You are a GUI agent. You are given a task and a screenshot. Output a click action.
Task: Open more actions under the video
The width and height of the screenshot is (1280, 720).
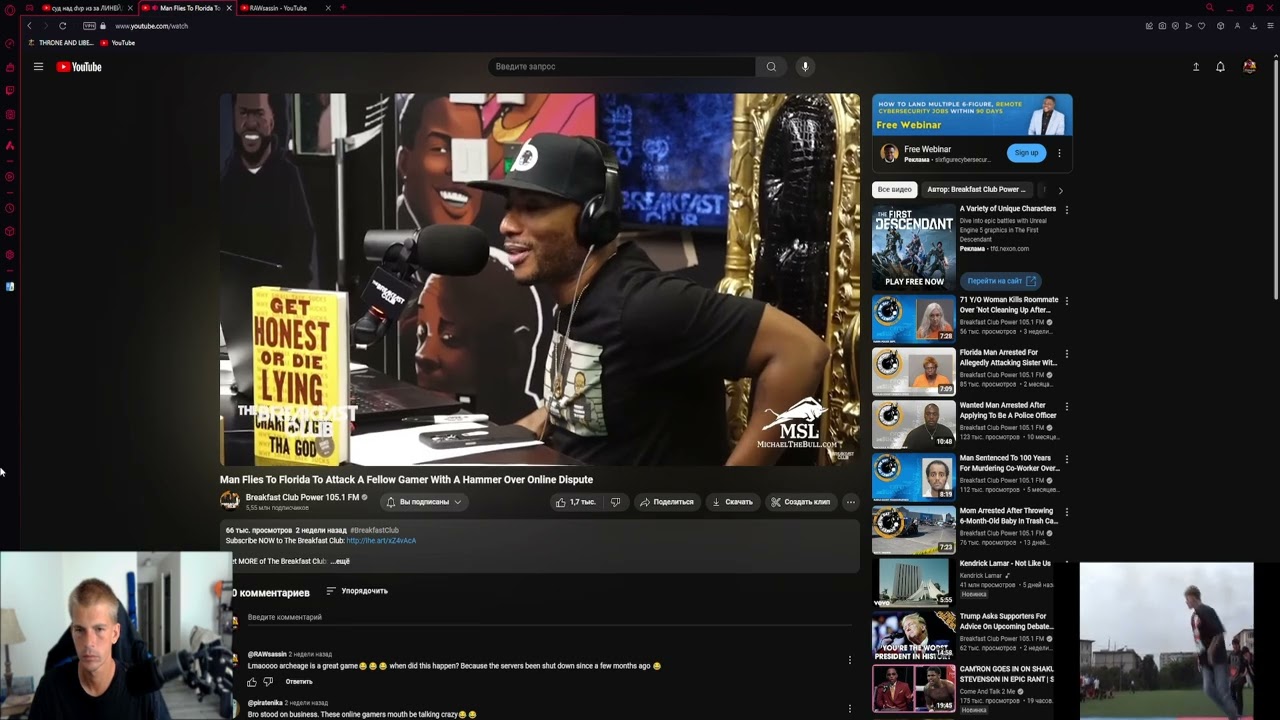pyautogui.click(x=851, y=502)
